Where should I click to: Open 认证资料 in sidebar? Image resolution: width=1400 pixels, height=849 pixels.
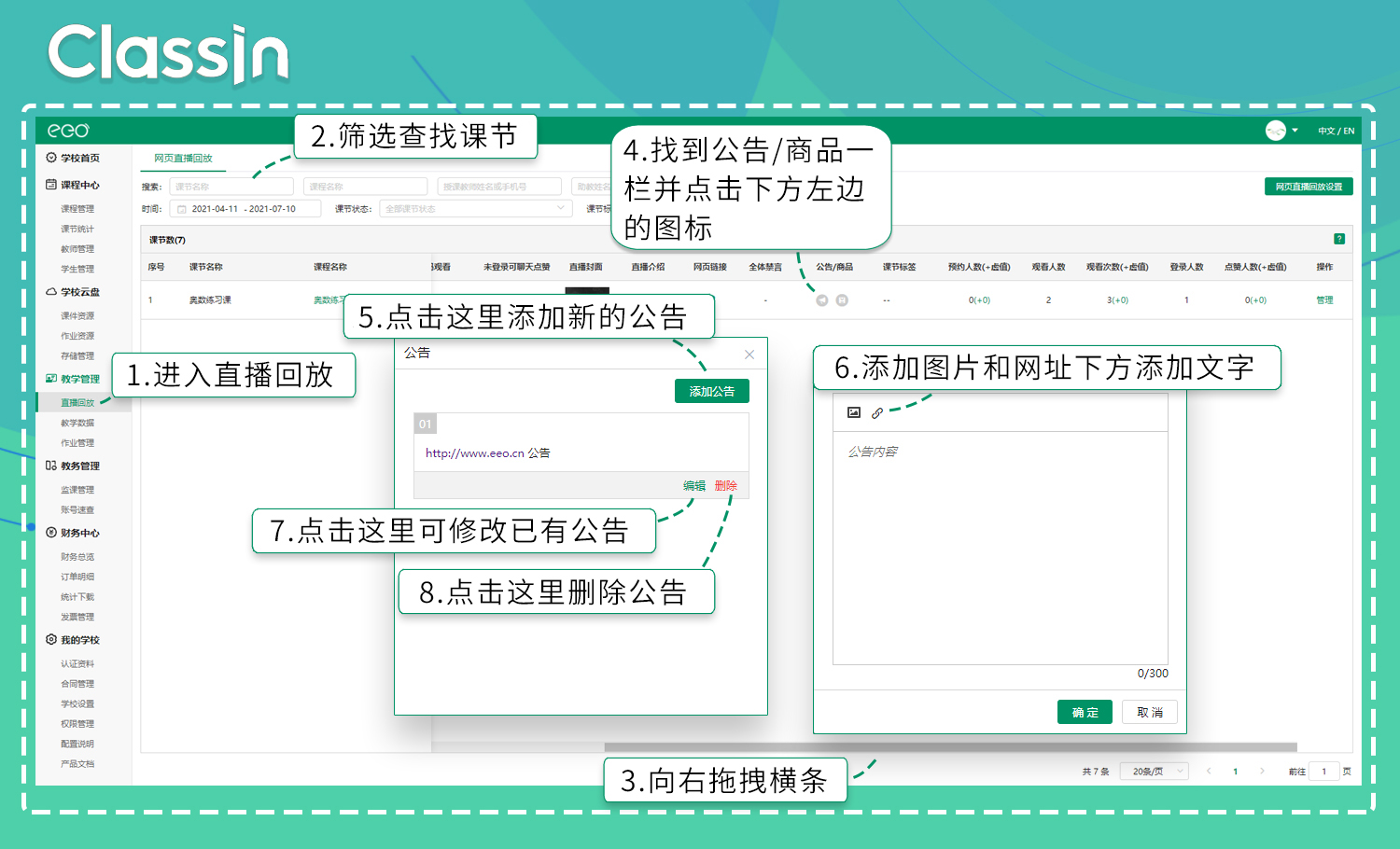click(x=77, y=664)
